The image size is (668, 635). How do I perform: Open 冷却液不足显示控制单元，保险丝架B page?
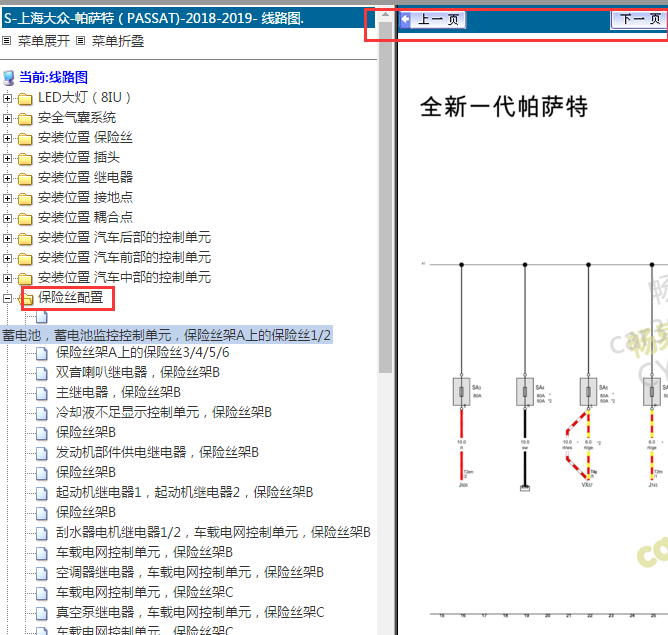(164, 413)
